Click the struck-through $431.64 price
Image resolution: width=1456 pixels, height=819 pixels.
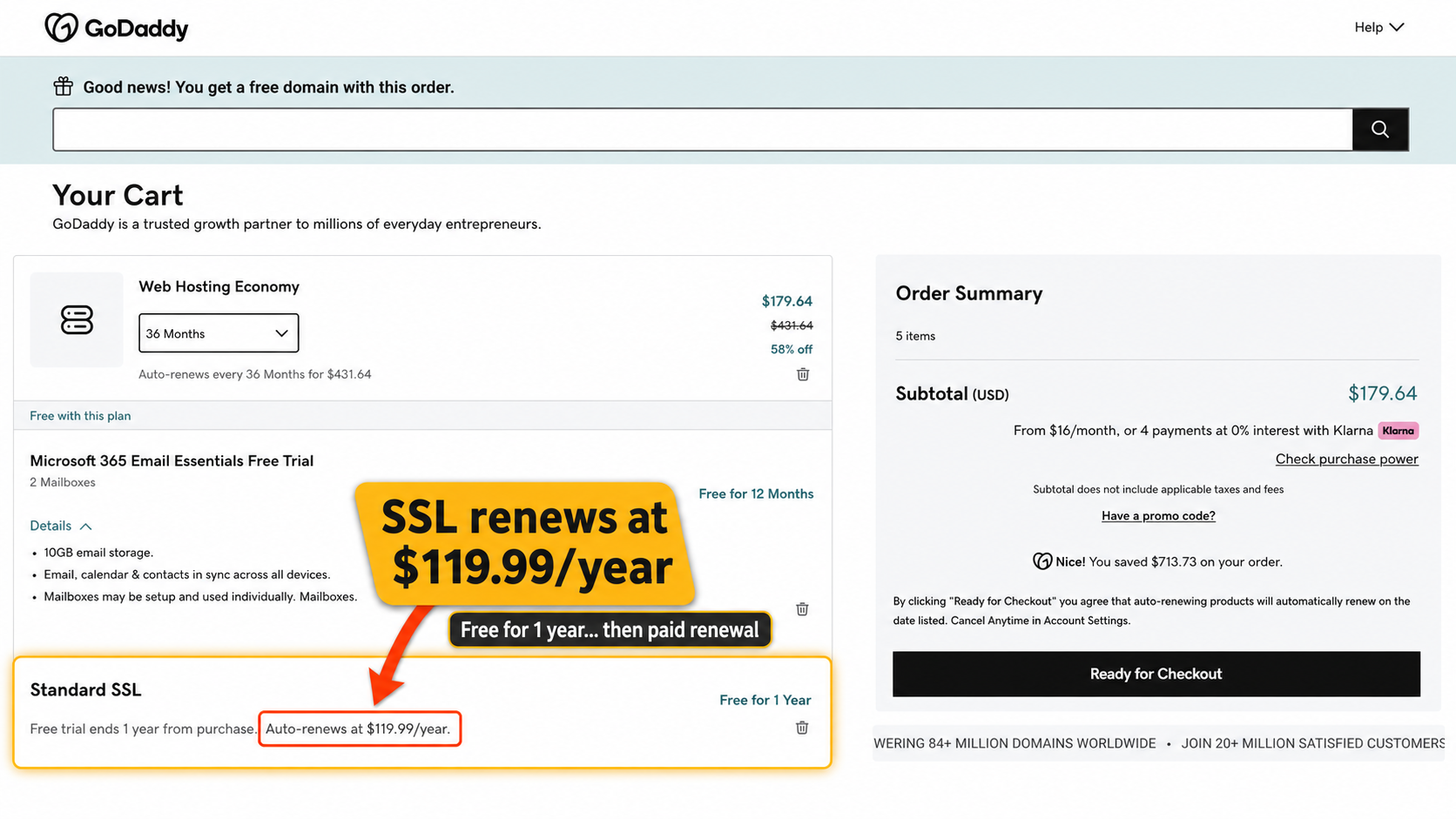(792, 326)
